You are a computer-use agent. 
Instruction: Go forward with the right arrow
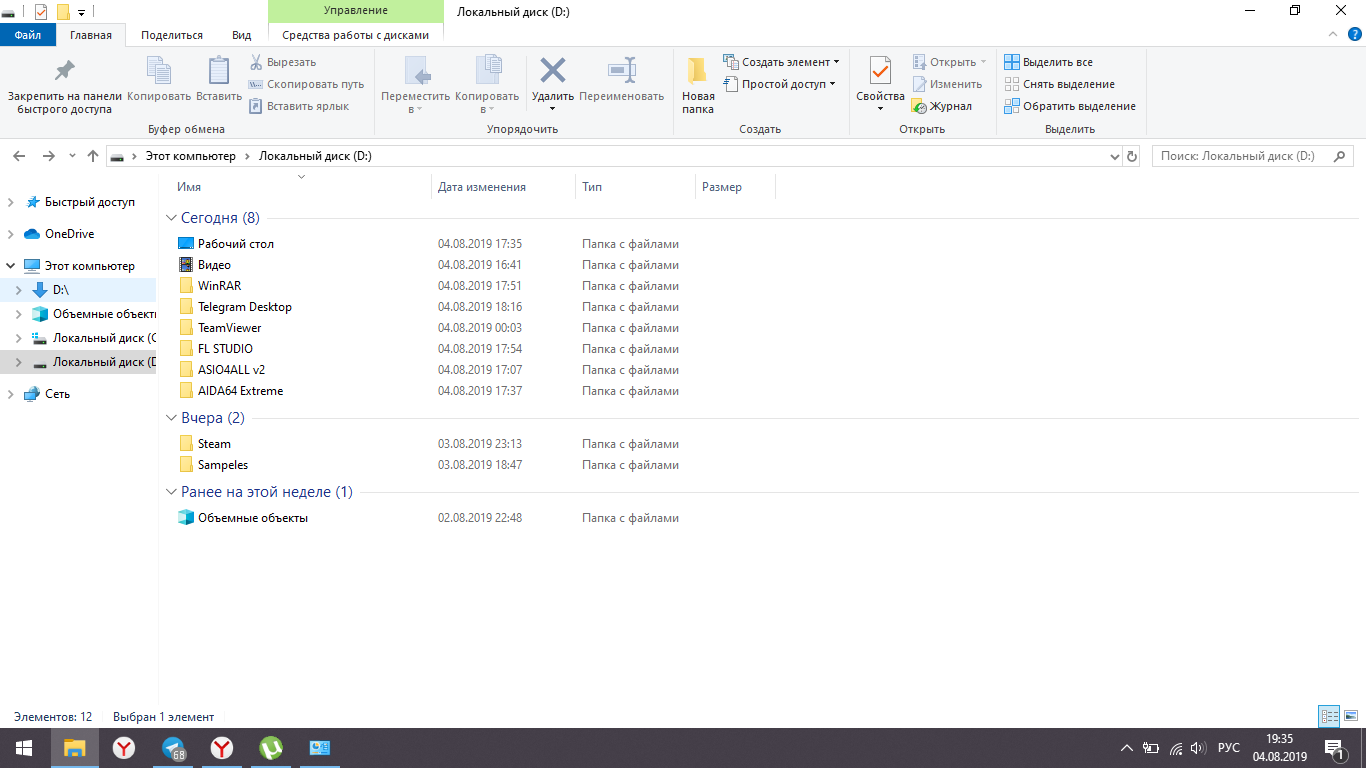(x=48, y=156)
